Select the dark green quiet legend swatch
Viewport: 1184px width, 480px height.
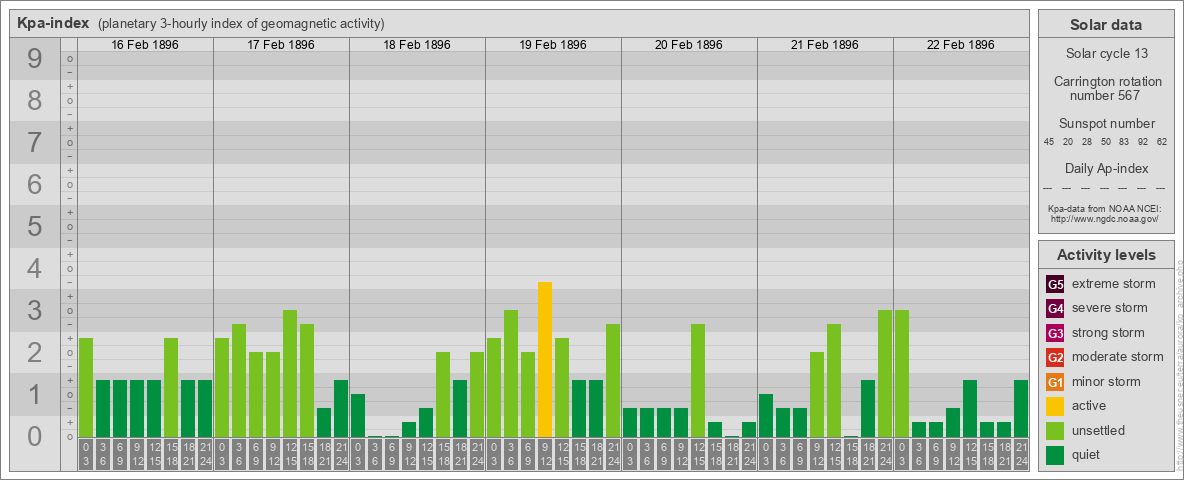pyautogui.click(x=1056, y=454)
